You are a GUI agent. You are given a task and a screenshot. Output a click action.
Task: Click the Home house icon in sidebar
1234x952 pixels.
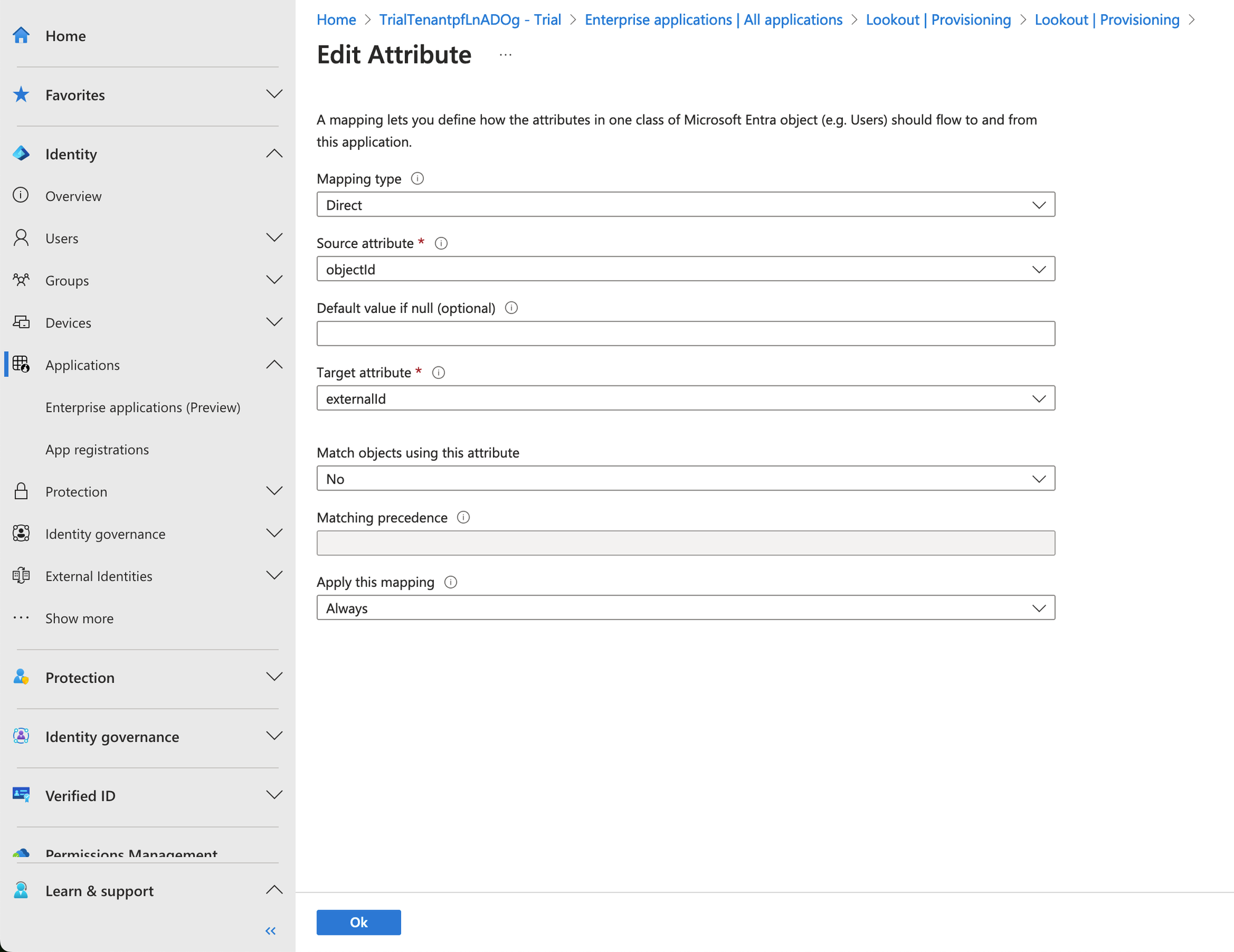point(21,35)
